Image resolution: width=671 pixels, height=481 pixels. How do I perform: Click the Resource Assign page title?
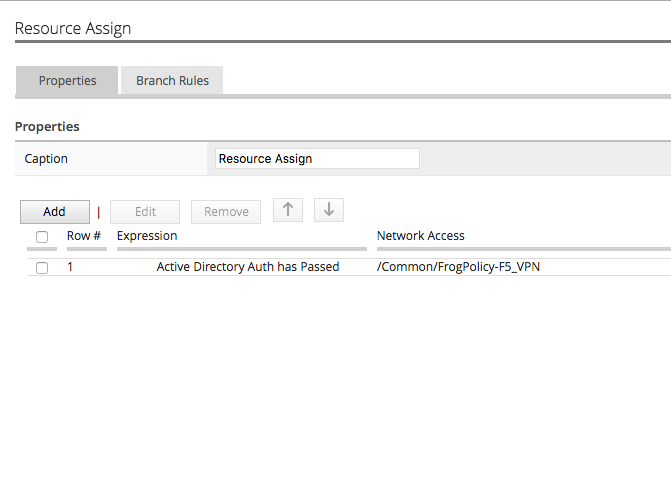coord(73,28)
